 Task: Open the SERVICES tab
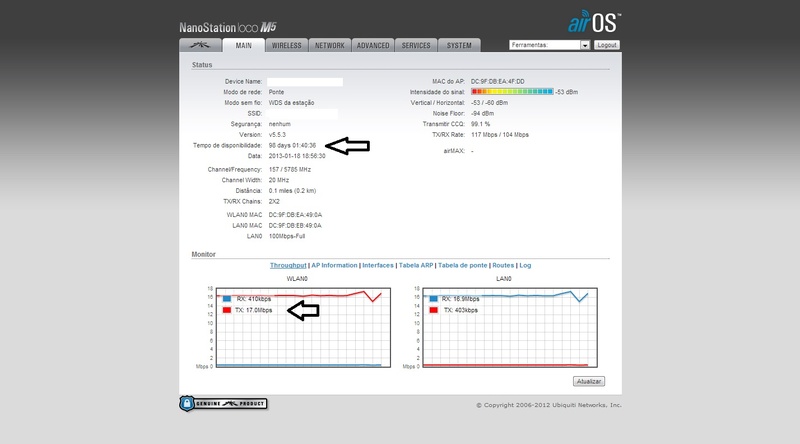click(416, 45)
